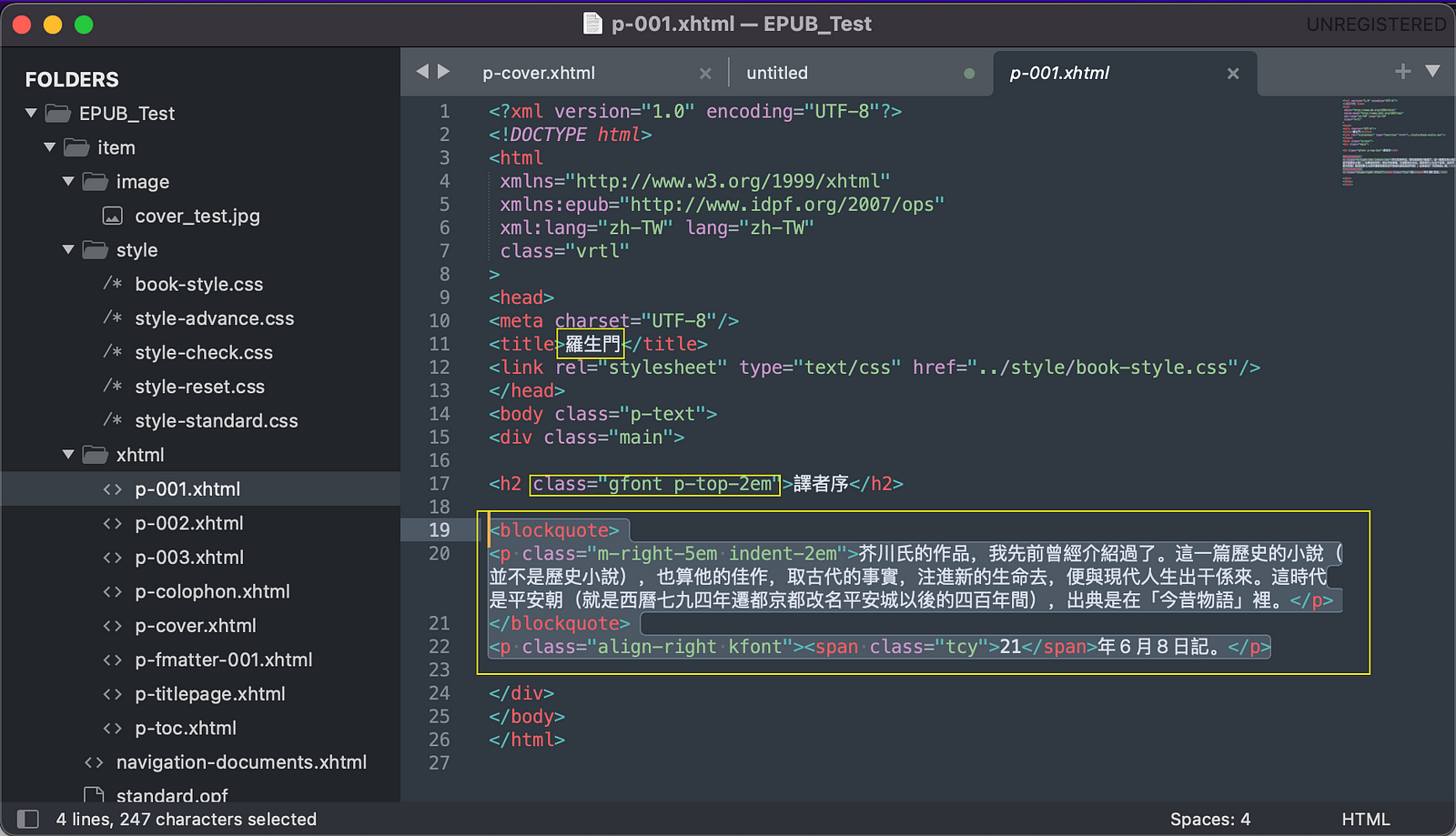Open p-toc.xhtml from sidebar
The width and height of the screenshot is (1456, 836).
(186, 728)
